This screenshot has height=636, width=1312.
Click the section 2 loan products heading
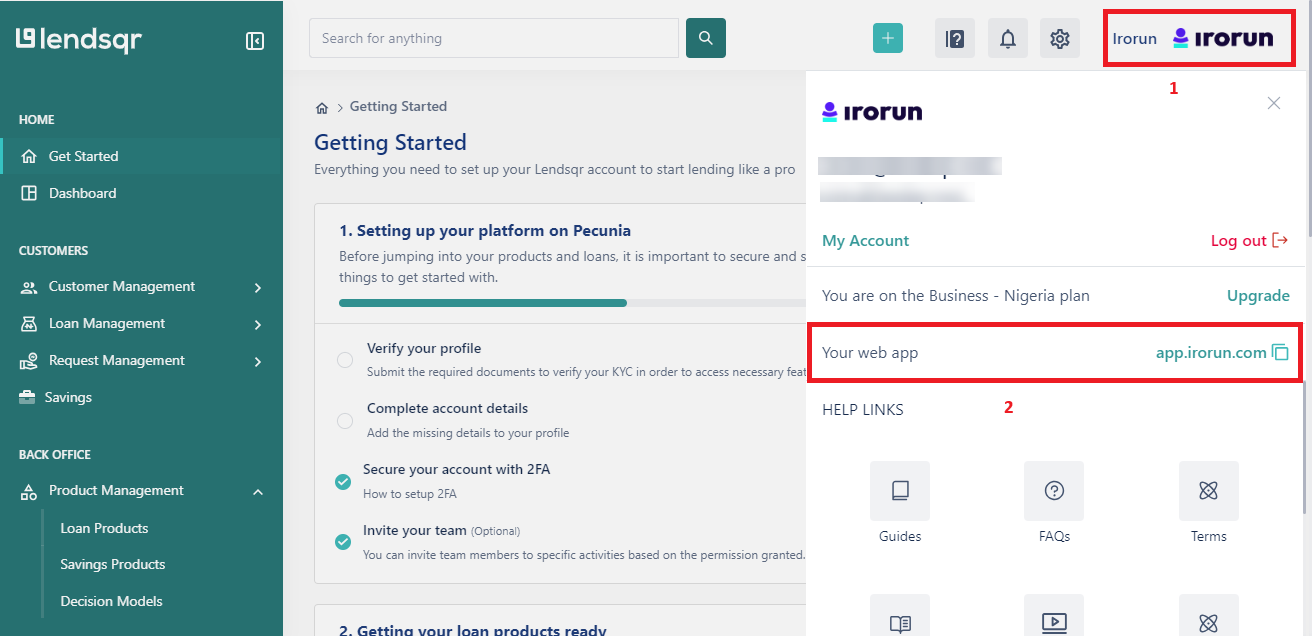[472, 630]
